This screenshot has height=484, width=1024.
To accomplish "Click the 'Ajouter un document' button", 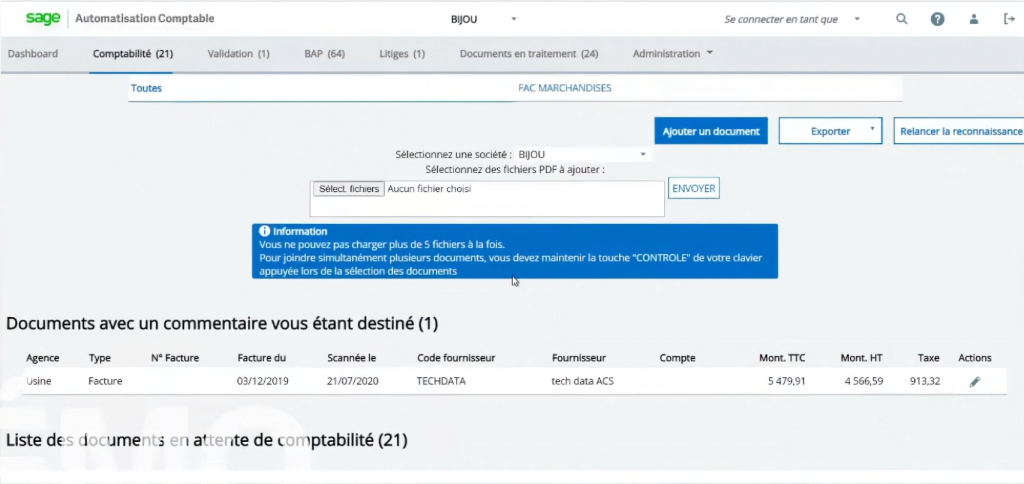I will tap(711, 131).
